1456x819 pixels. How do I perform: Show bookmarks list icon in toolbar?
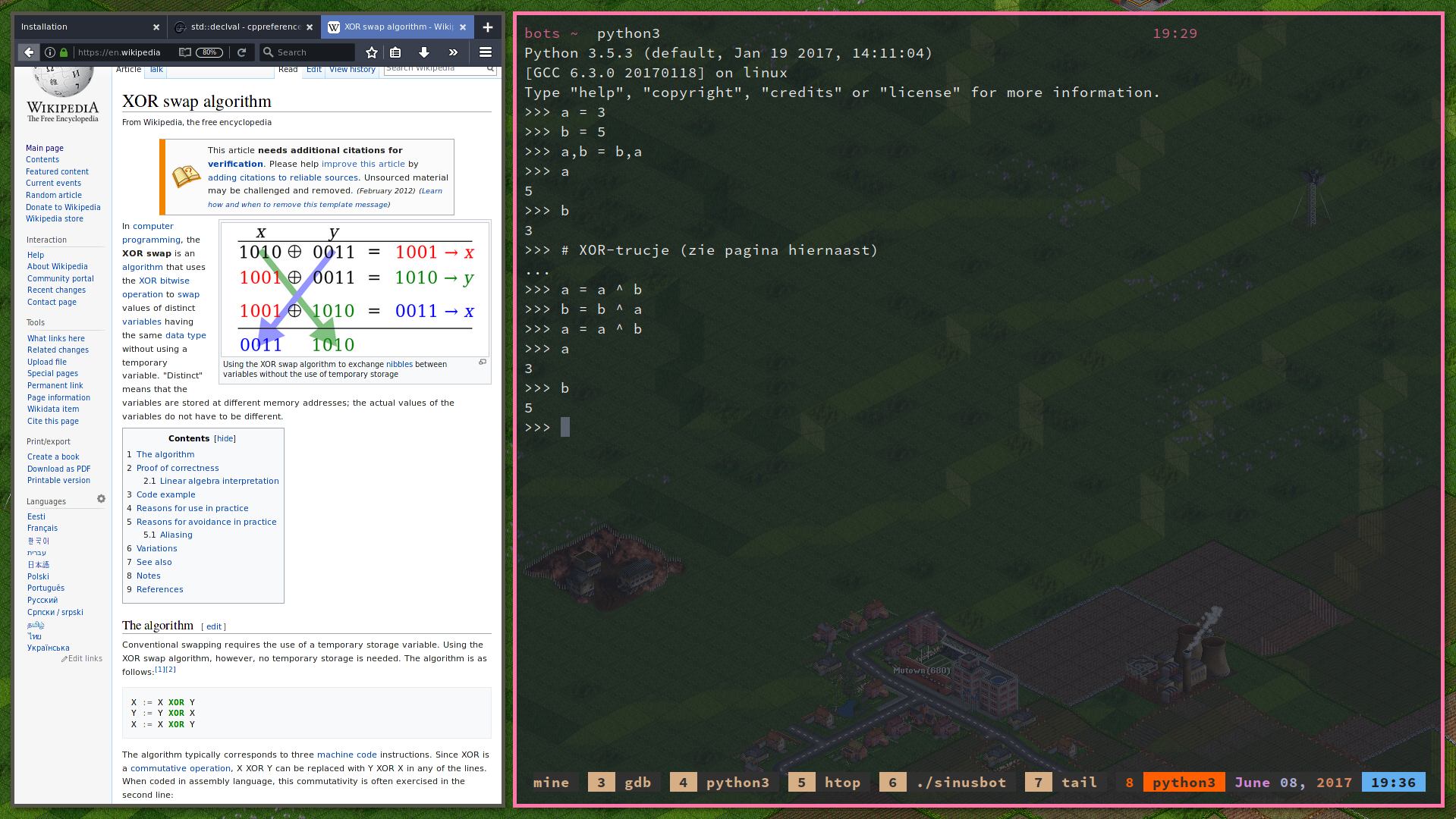click(x=395, y=52)
